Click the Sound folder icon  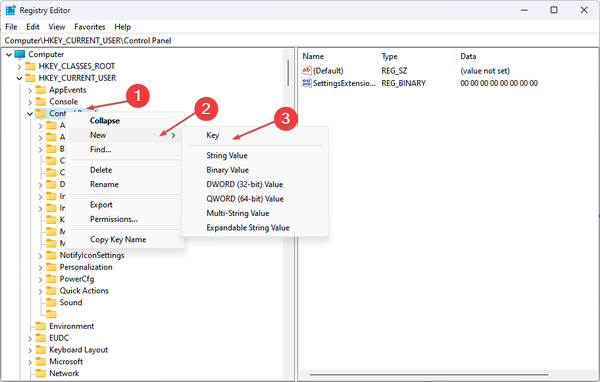tap(51, 302)
